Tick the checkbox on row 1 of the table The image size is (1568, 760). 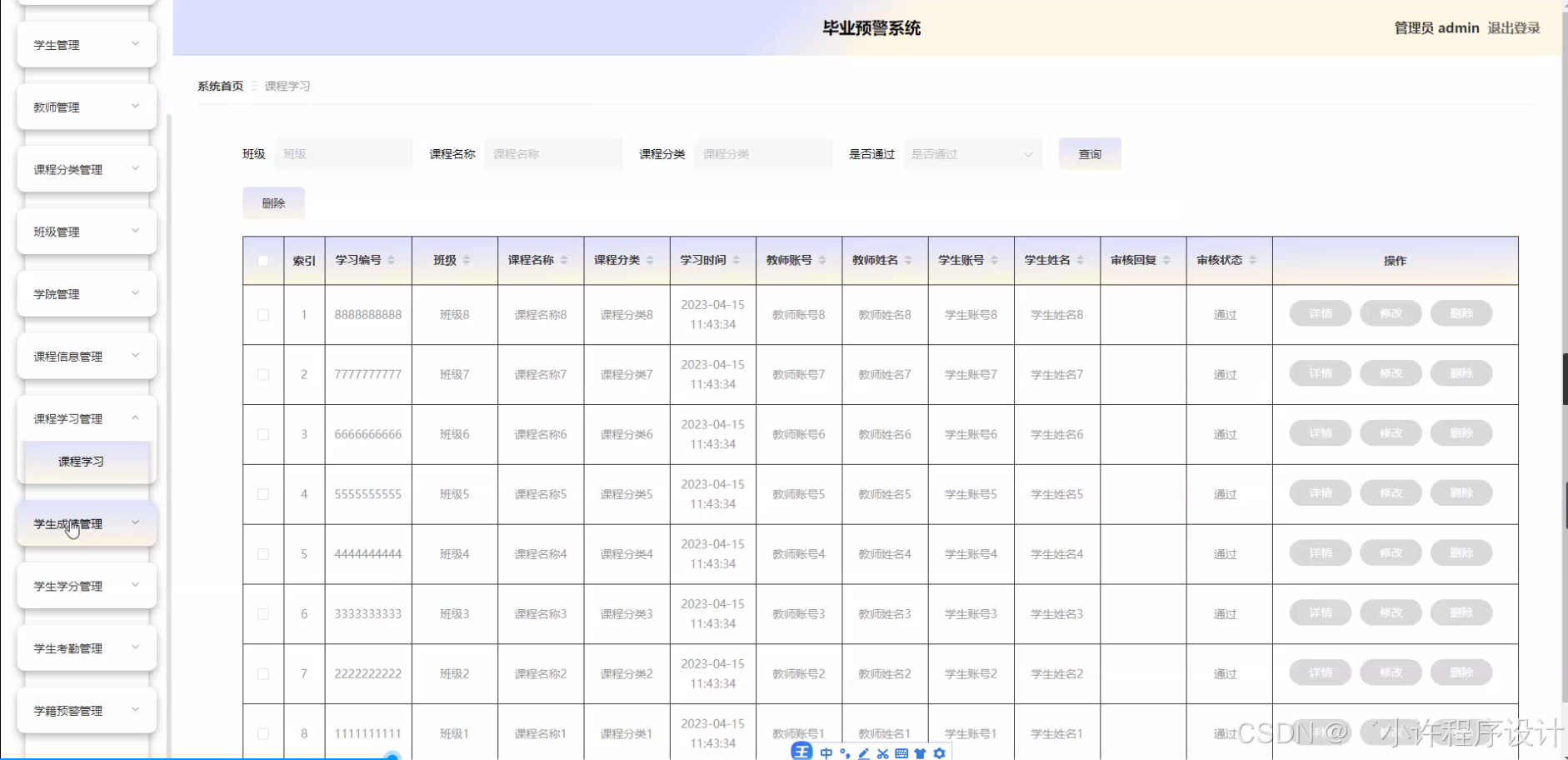tap(262, 314)
